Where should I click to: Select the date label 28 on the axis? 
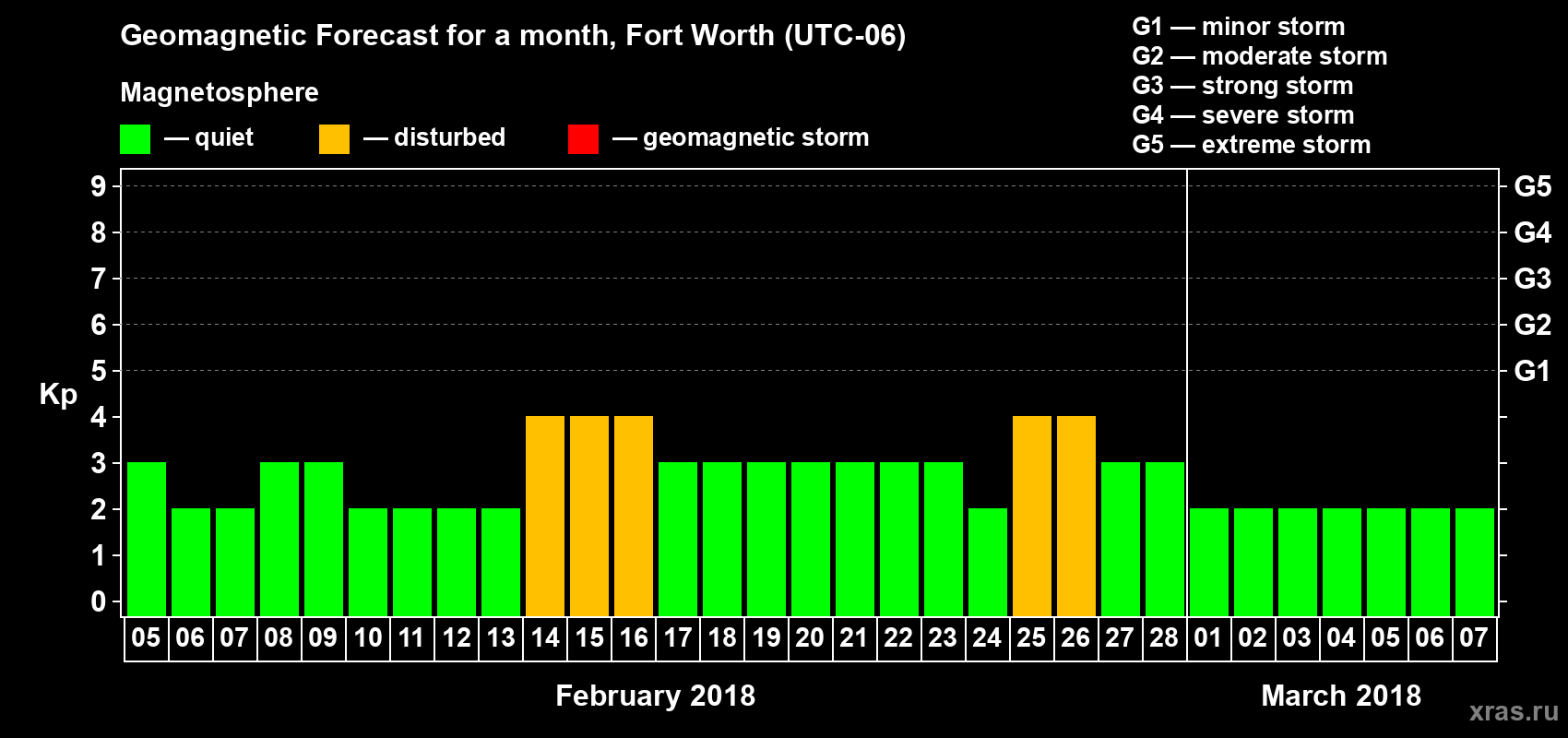[1164, 638]
